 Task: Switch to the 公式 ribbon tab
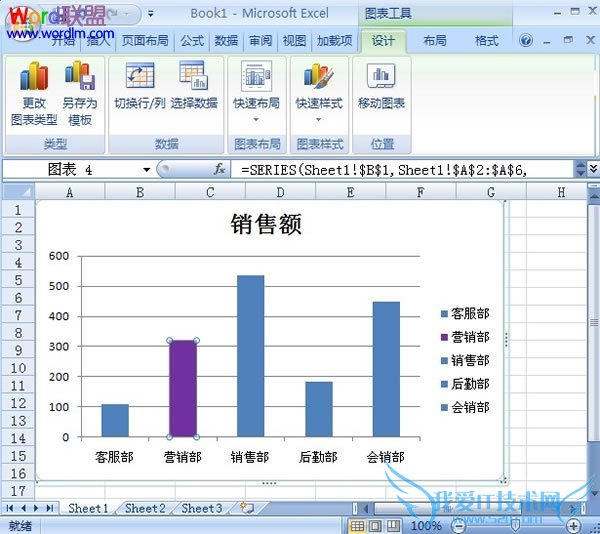[192, 41]
